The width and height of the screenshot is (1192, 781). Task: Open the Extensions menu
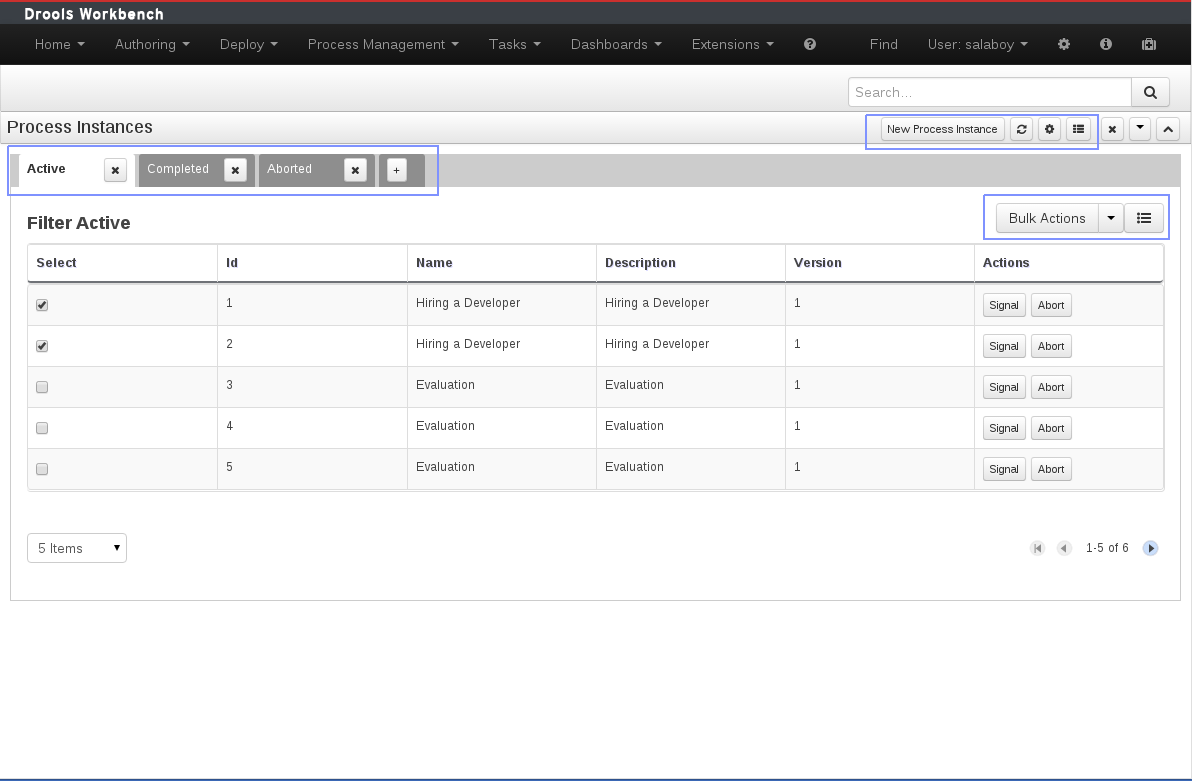pos(732,44)
